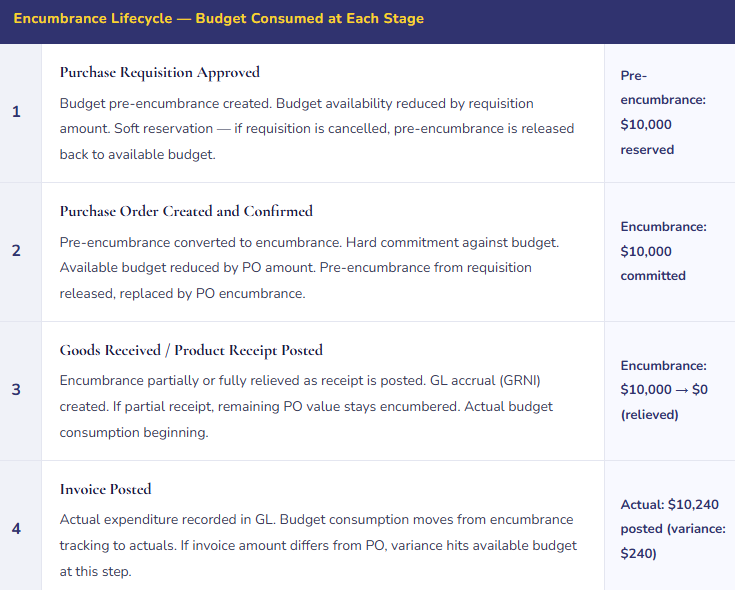Click the "Purchase Requisition Approved" heading
The height and width of the screenshot is (590, 735).
click(160, 72)
